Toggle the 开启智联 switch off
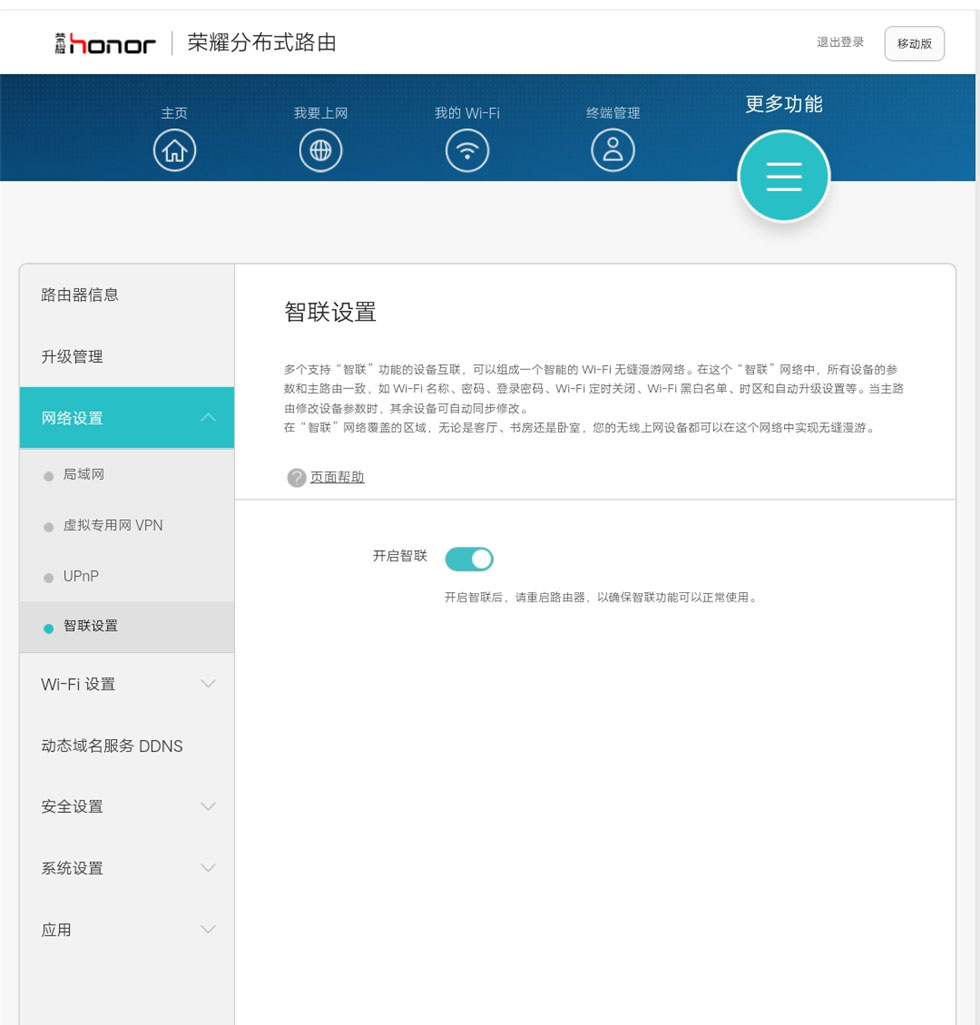The width and height of the screenshot is (980, 1025). 469,559
